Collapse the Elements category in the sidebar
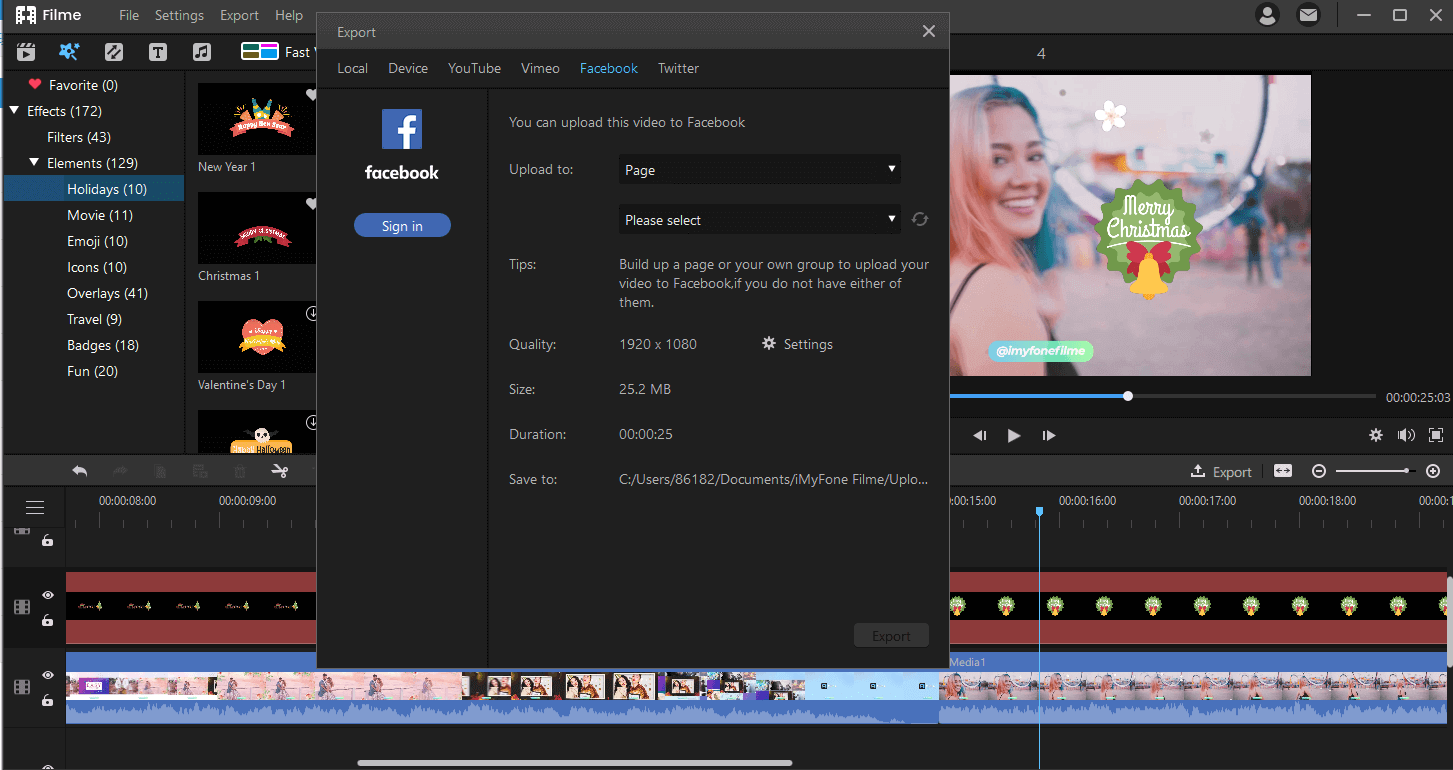The height and width of the screenshot is (770, 1453). tap(32, 162)
